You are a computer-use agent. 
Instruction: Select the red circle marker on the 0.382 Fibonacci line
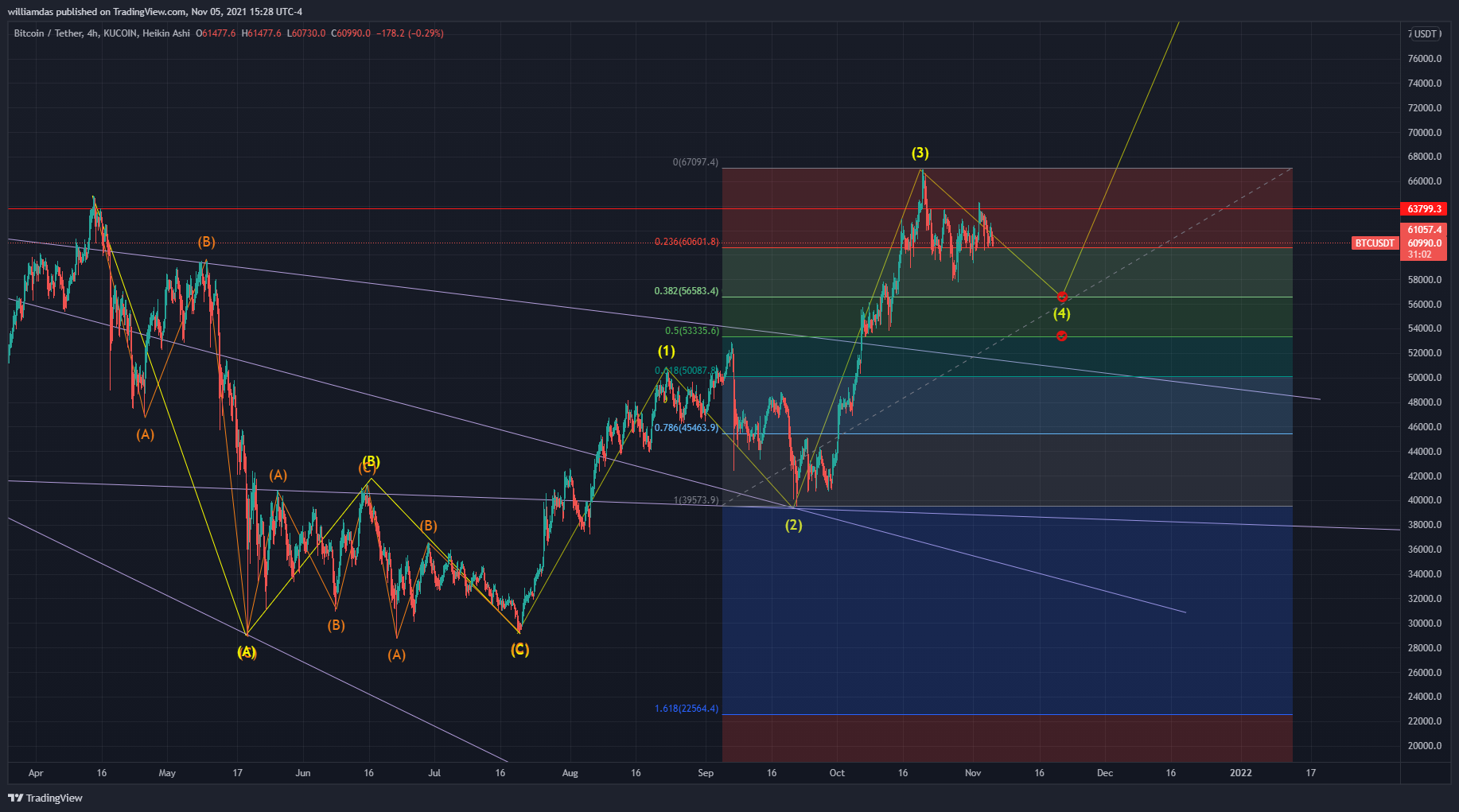[x=1062, y=297]
